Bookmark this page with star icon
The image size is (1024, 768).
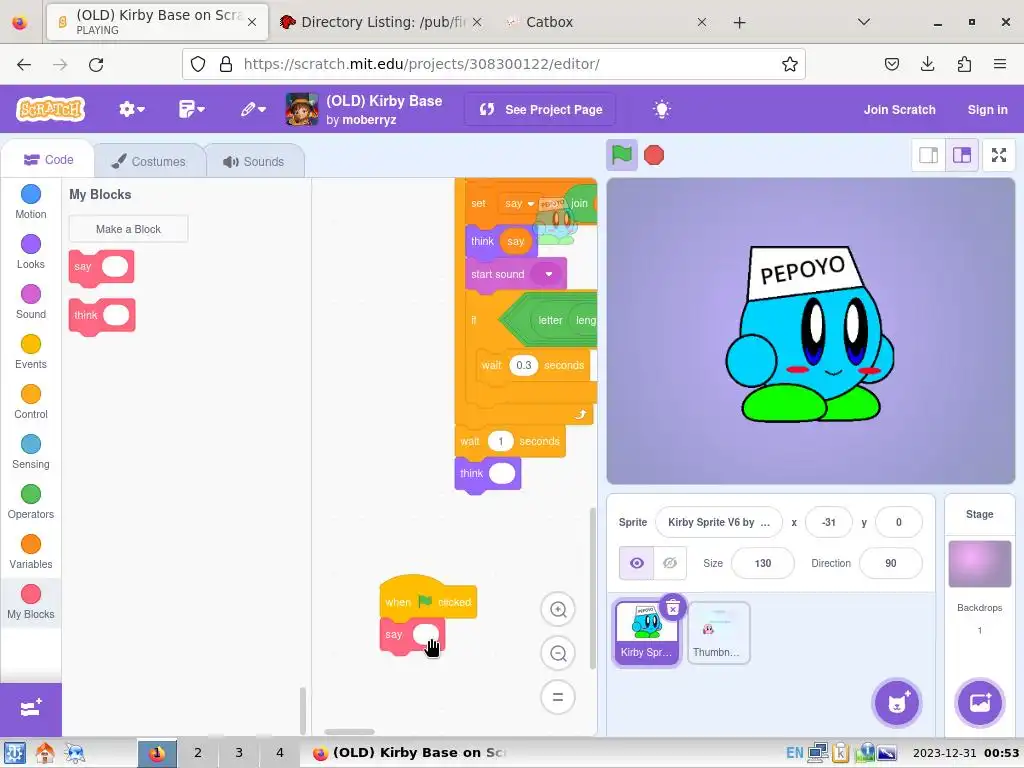tap(790, 64)
